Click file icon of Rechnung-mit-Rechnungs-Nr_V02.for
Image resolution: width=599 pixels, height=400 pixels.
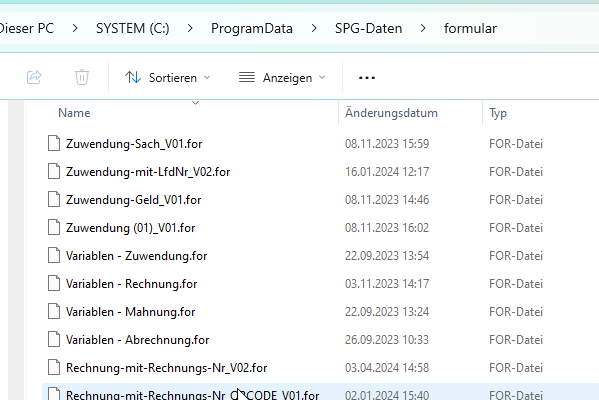pos(54,368)
